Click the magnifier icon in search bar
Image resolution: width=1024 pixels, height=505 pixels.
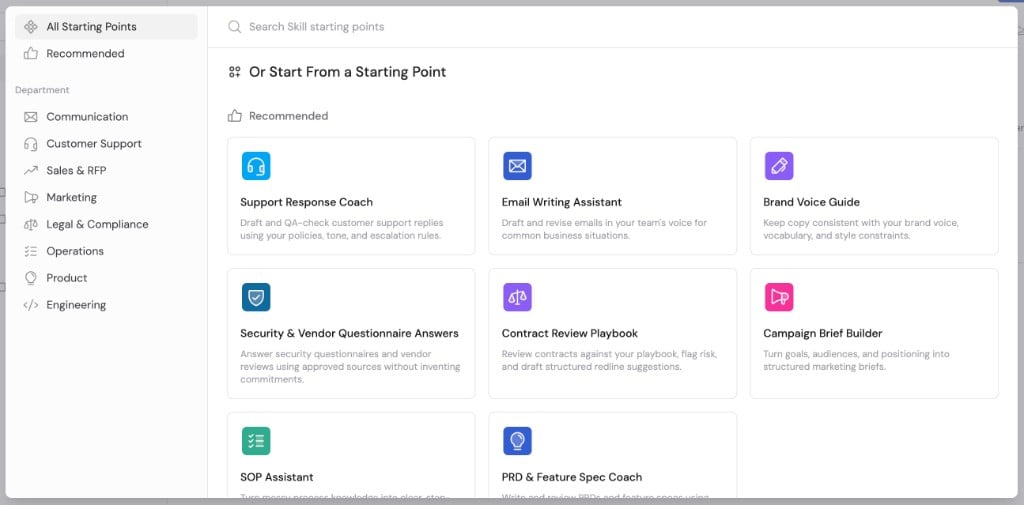pos(234,27)
